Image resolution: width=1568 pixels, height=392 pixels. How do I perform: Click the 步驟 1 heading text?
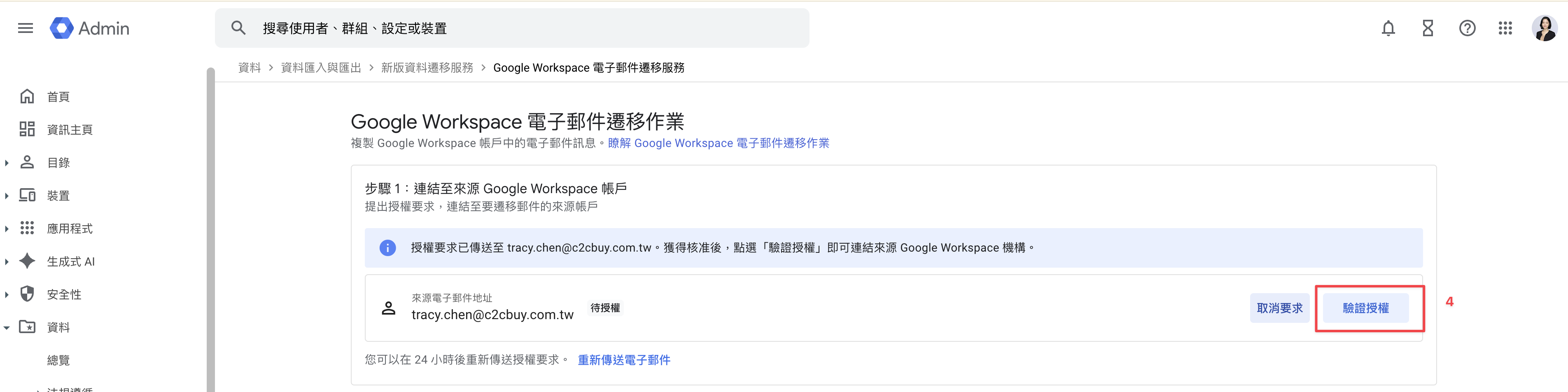coord(495,189)
